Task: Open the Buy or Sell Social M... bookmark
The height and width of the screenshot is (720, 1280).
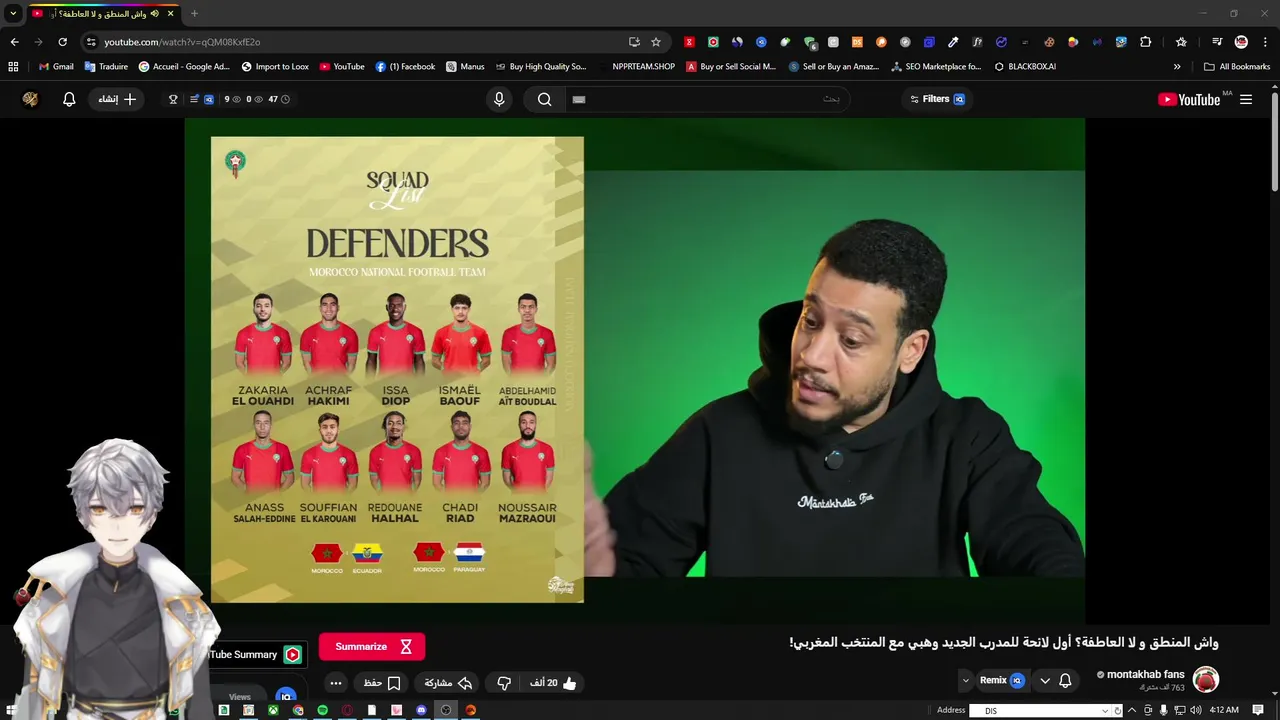Action: pos(731,67)
